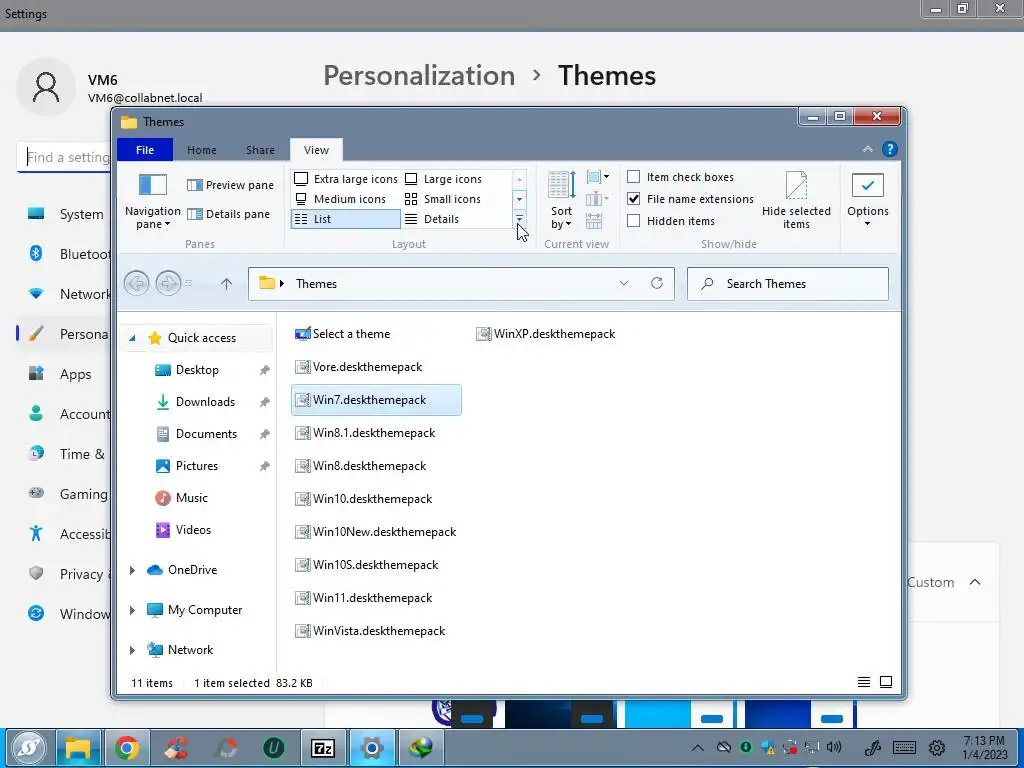The image size is (1024, 768).
Task: Open touch keyboard tray icon
Action: (x=904, y=748)
